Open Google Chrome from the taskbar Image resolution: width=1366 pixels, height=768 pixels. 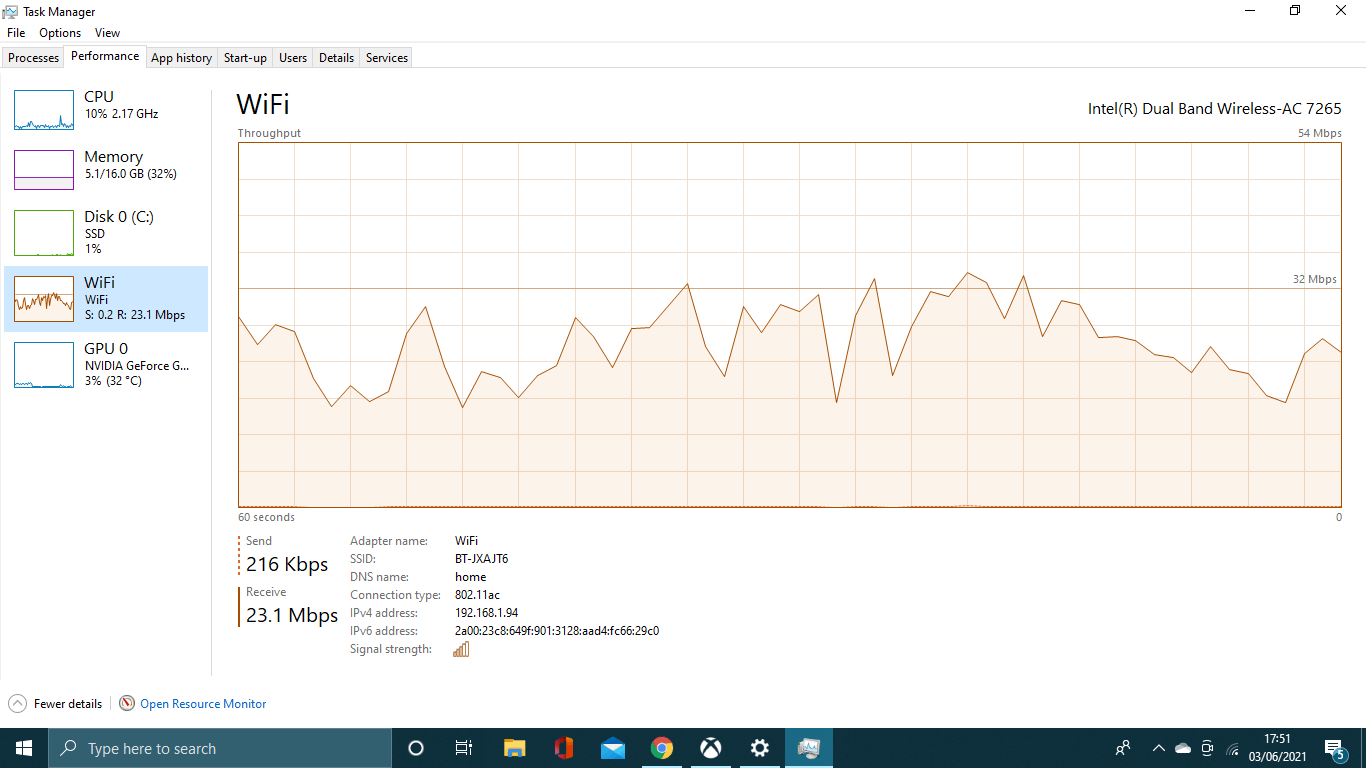(x=662, y=747)
